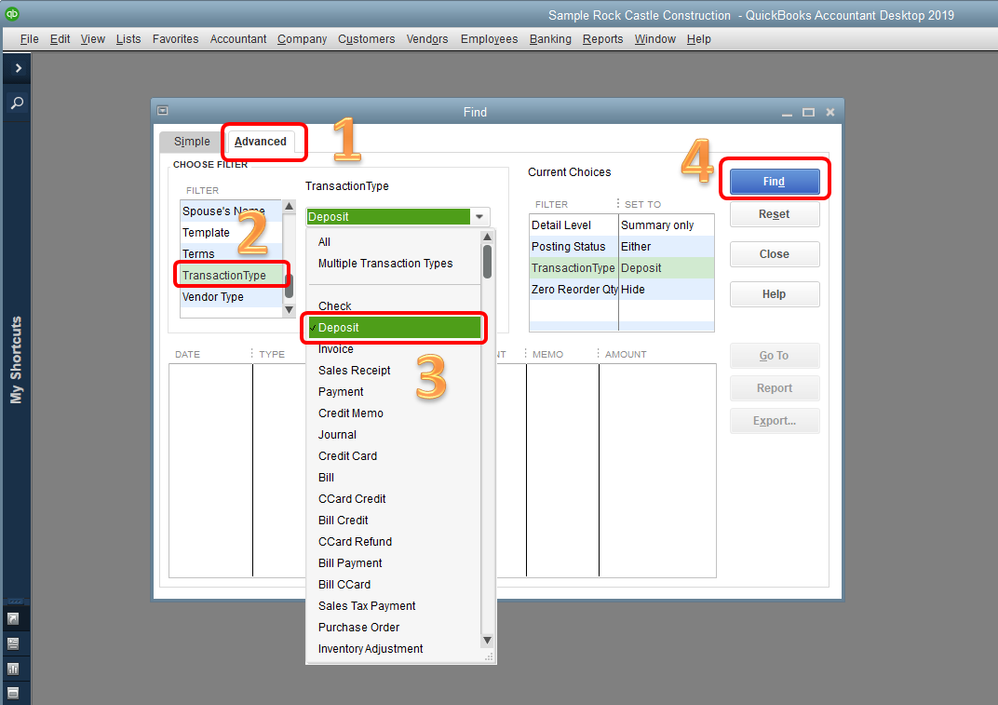The image size is (998, 705).
Task: Open the Reports menu
Action: 603,39
